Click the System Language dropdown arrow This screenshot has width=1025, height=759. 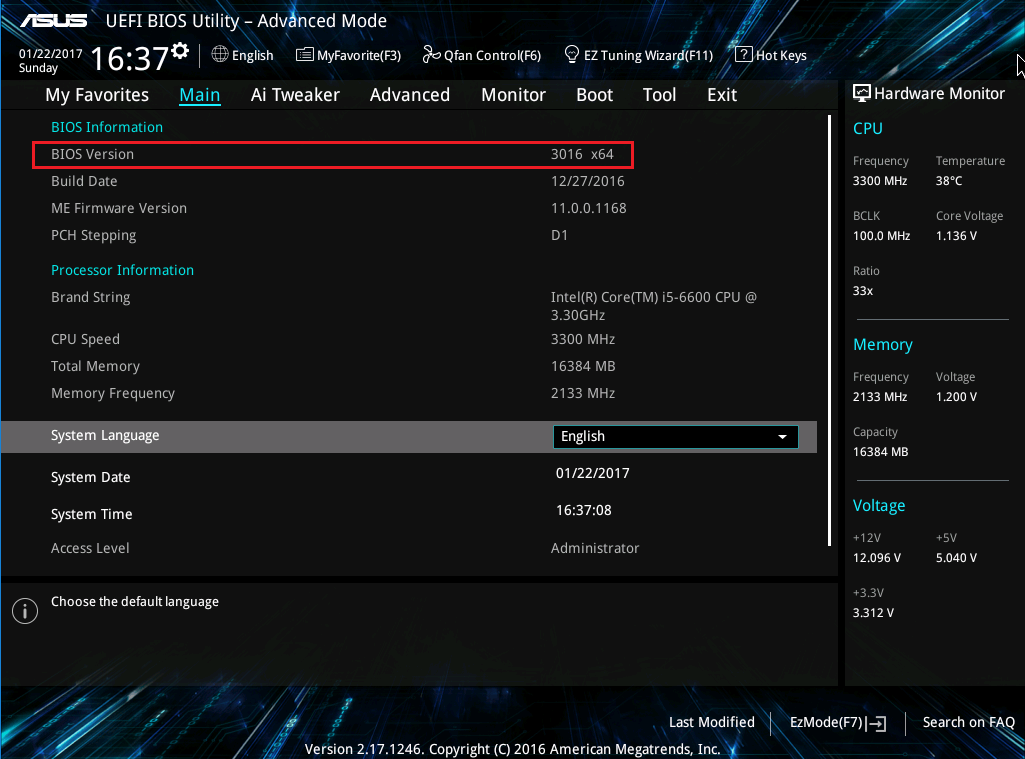(782, 437)
